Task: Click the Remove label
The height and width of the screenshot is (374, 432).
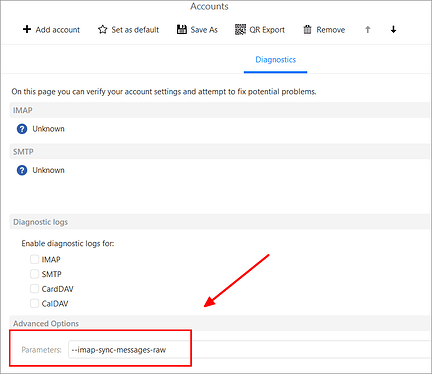Action: pos(331,30)
